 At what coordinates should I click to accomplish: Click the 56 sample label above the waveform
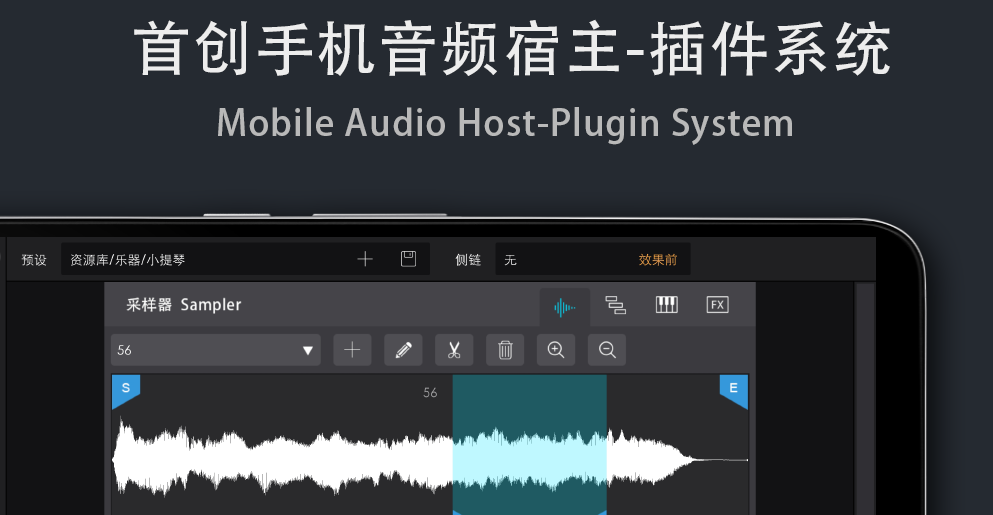pyautogui.click(x=430, y=393)
